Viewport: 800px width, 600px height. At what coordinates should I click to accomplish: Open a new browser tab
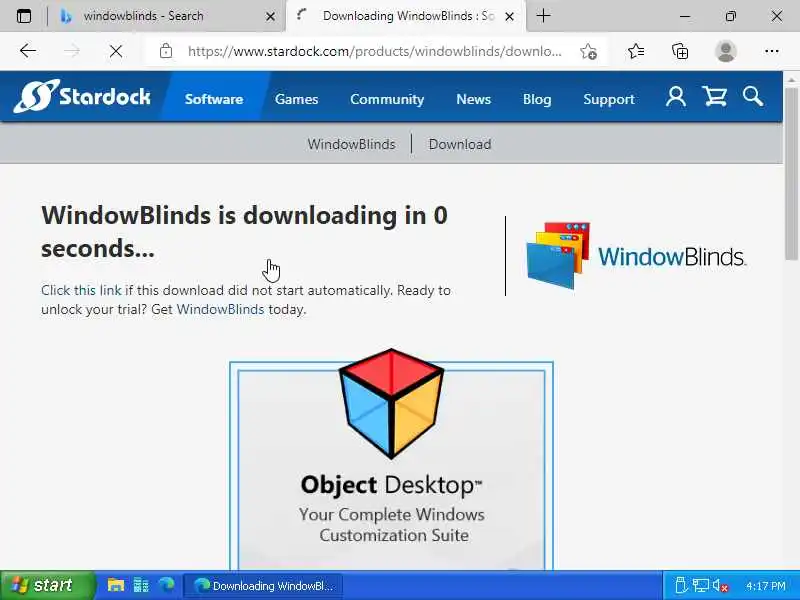[543, 16]
